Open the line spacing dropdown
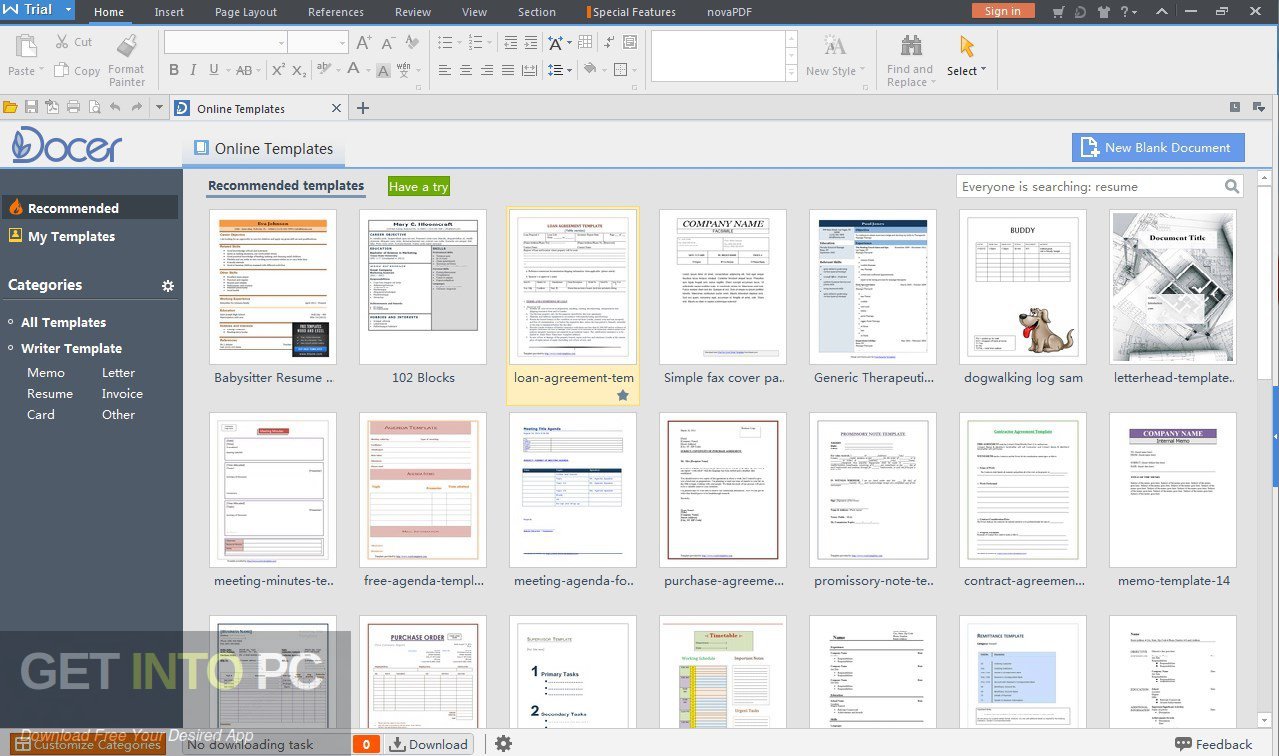This screenshot has height=756, width=1279. click(x=568, y=70)
